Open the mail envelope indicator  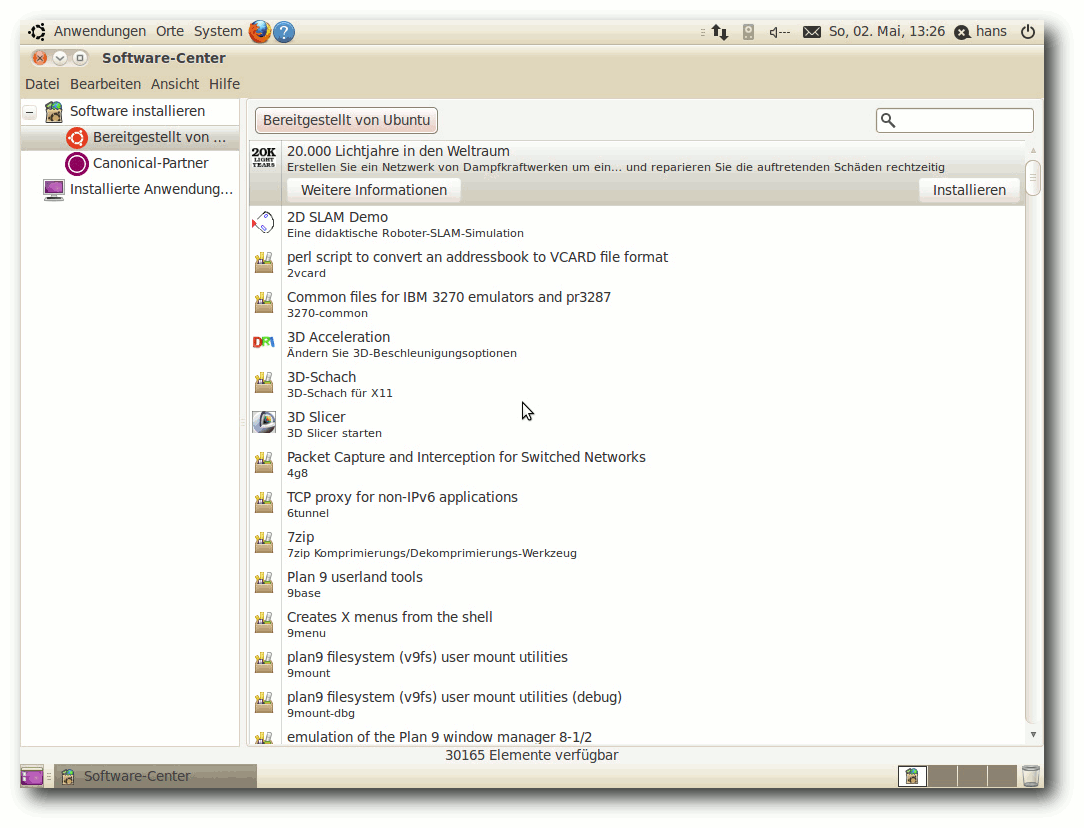812,32
